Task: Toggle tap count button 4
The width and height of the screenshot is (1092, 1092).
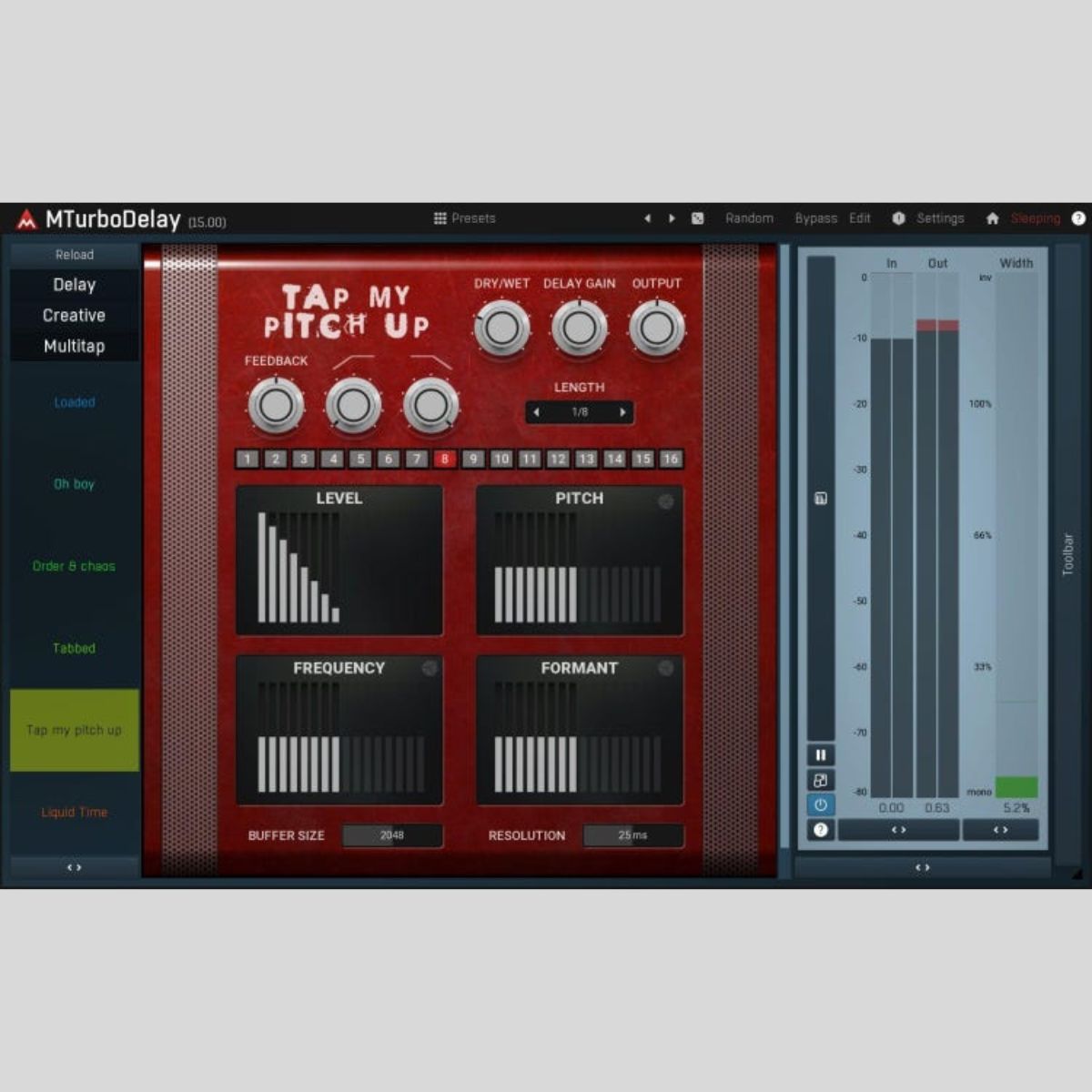Action: [x=332, y=460]
